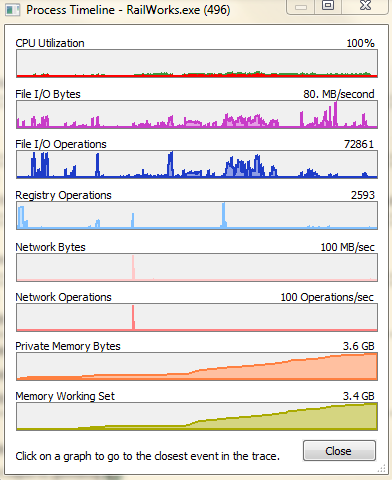Minimize the Process Timeline window
The height and width of the screenshot is (480, 392).
tap(301, 6)
